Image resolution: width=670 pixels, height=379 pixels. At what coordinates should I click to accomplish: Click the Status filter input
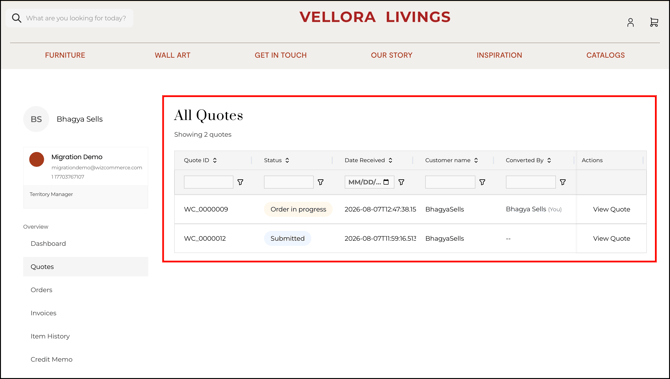click(x=289, y=182)
